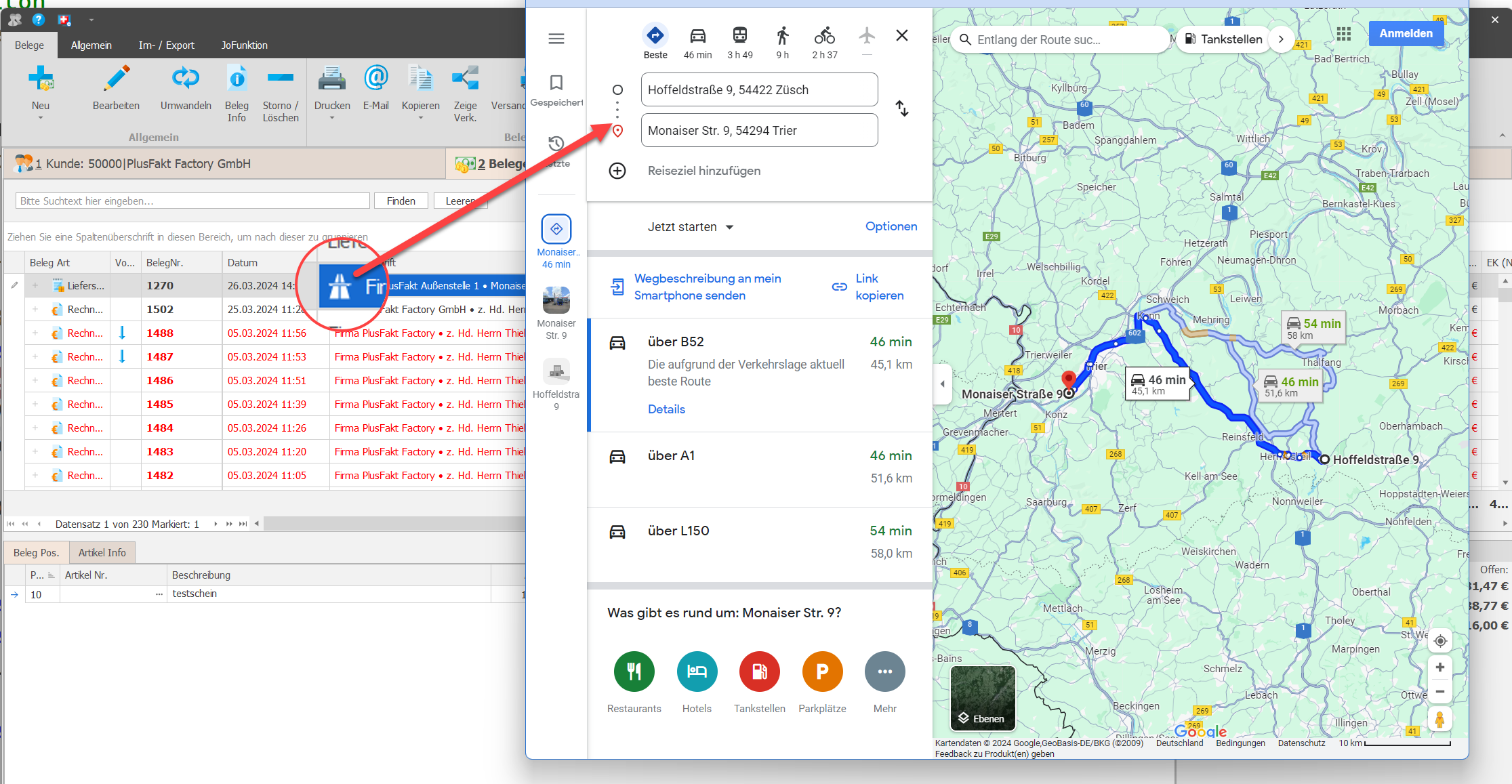This screenshot has height=784, width=1512.
Task: Open Google Maps hamburger menu
Action: click(556, 39)
